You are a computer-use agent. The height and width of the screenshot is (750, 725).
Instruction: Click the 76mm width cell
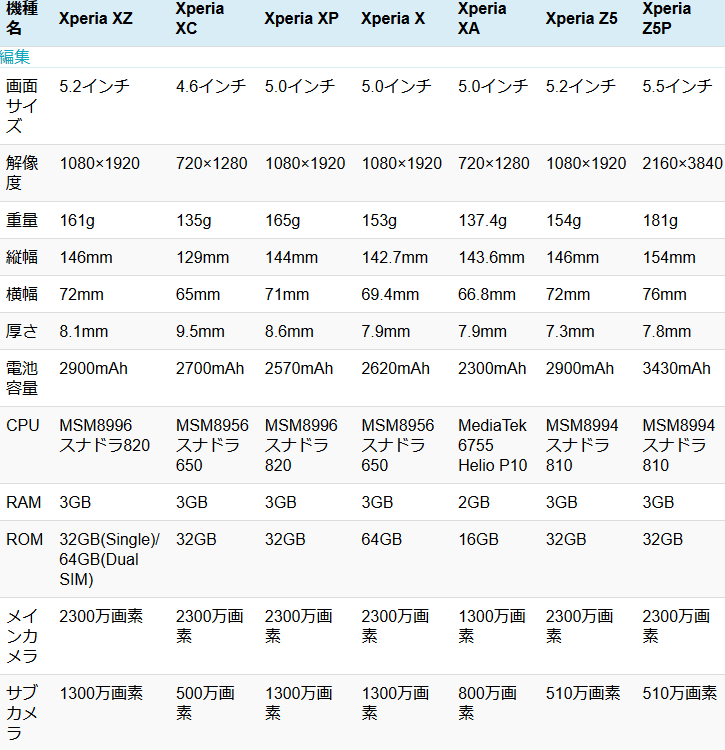click(x=664, y=294)
